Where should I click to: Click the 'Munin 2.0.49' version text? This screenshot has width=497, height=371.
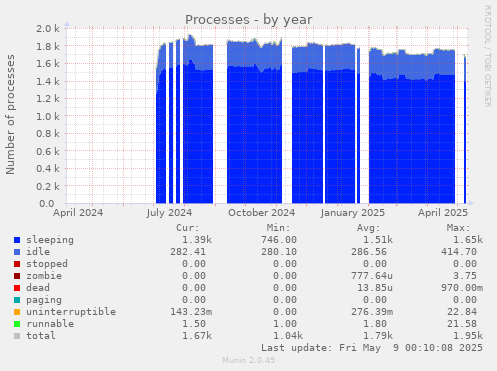(x=249, y=360)
